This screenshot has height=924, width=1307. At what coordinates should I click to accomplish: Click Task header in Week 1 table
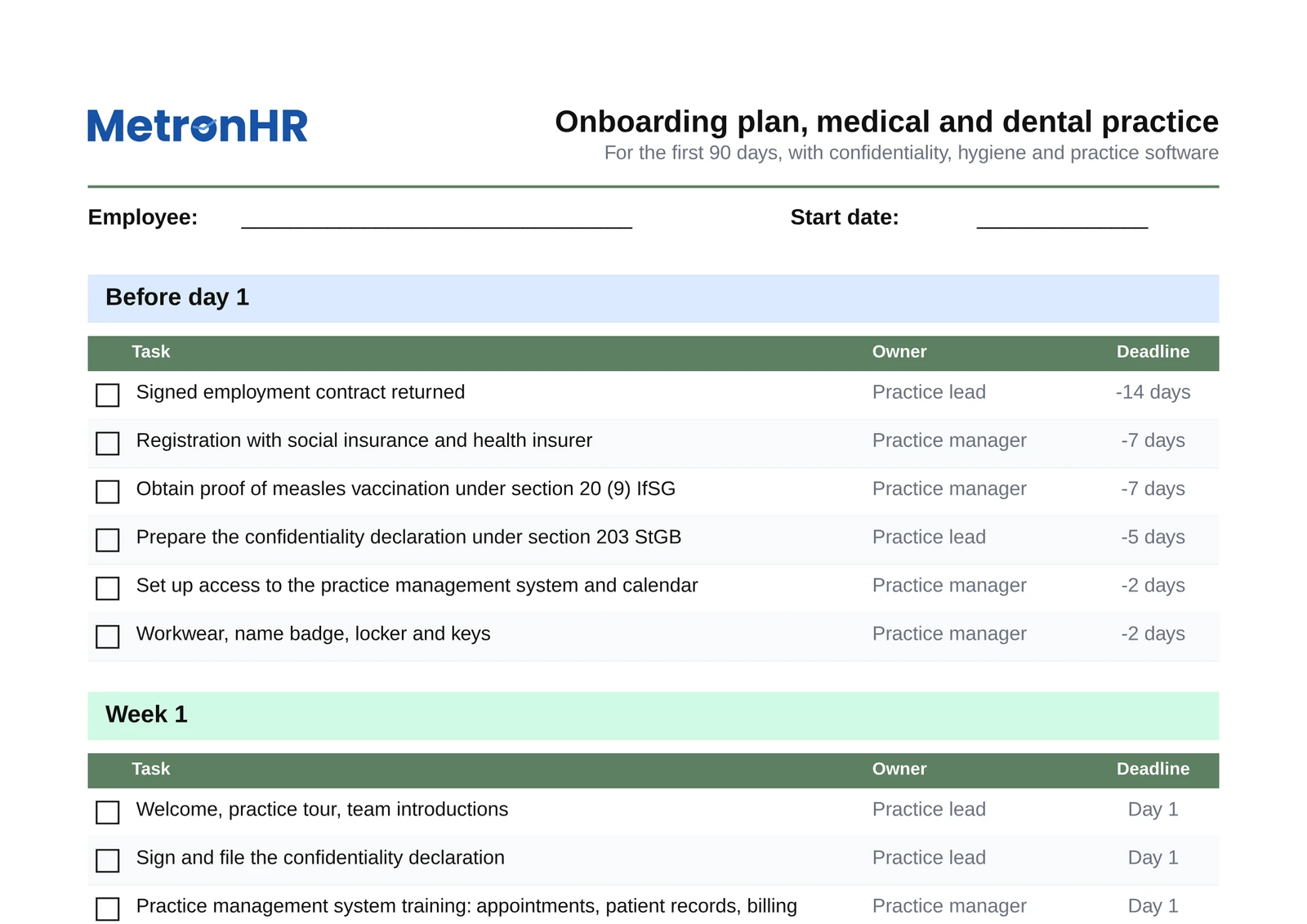pyautogui.click(x=151, y=770)
